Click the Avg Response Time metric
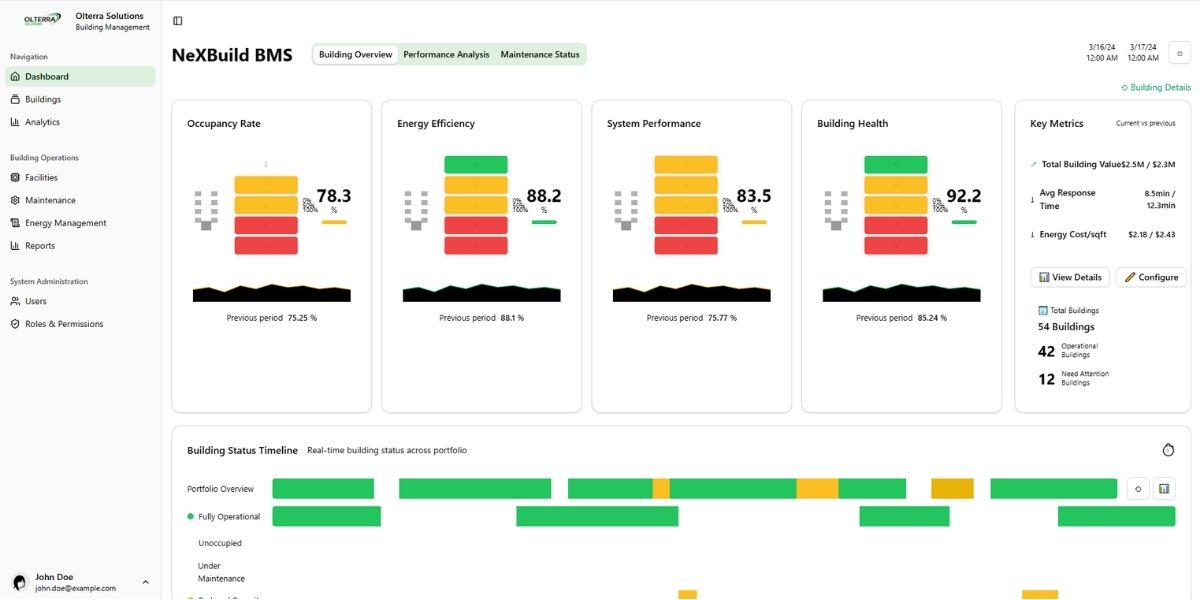Viewport: 1200px width, 600px height. 1102,199
